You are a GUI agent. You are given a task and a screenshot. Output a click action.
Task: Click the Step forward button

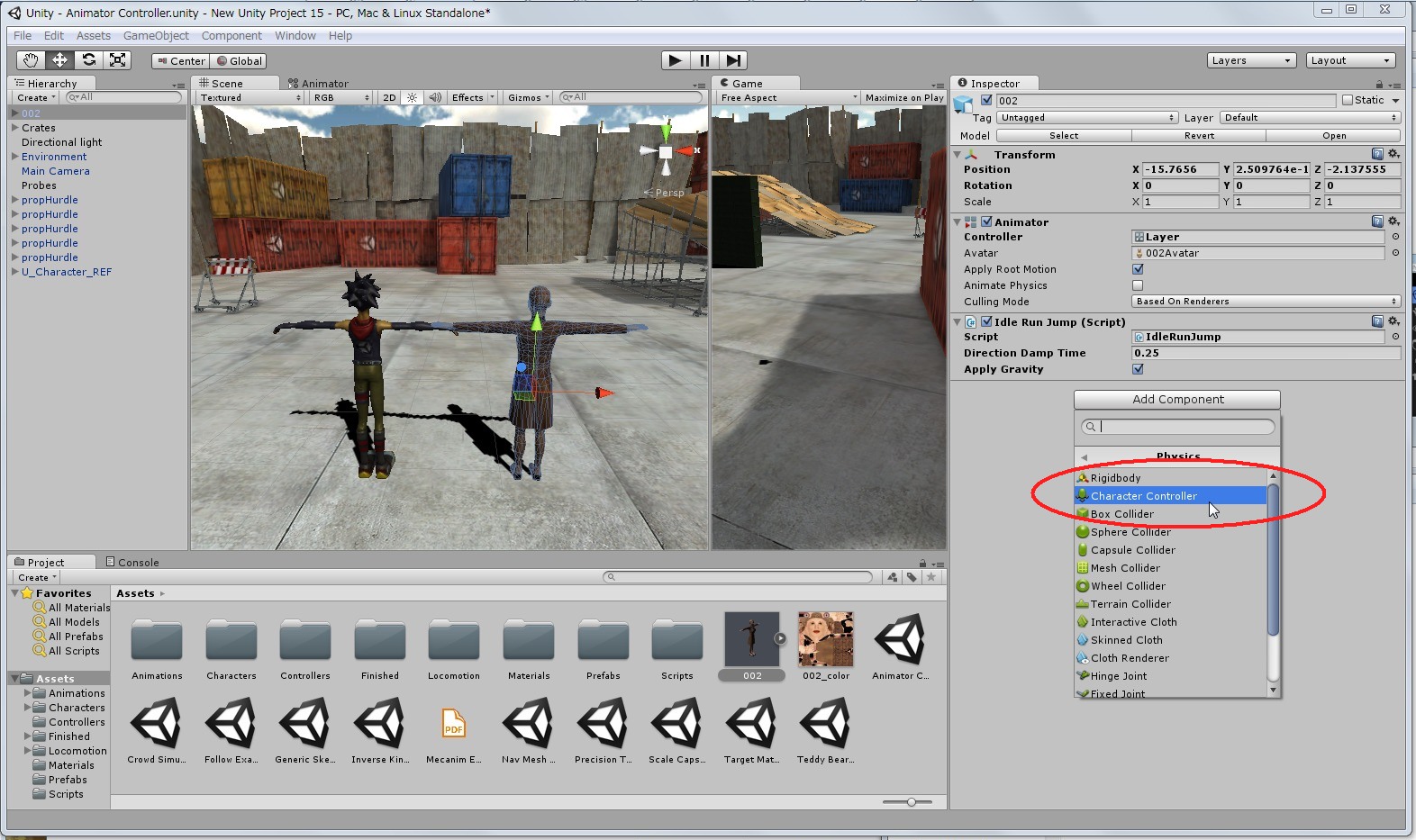[734, 60]
